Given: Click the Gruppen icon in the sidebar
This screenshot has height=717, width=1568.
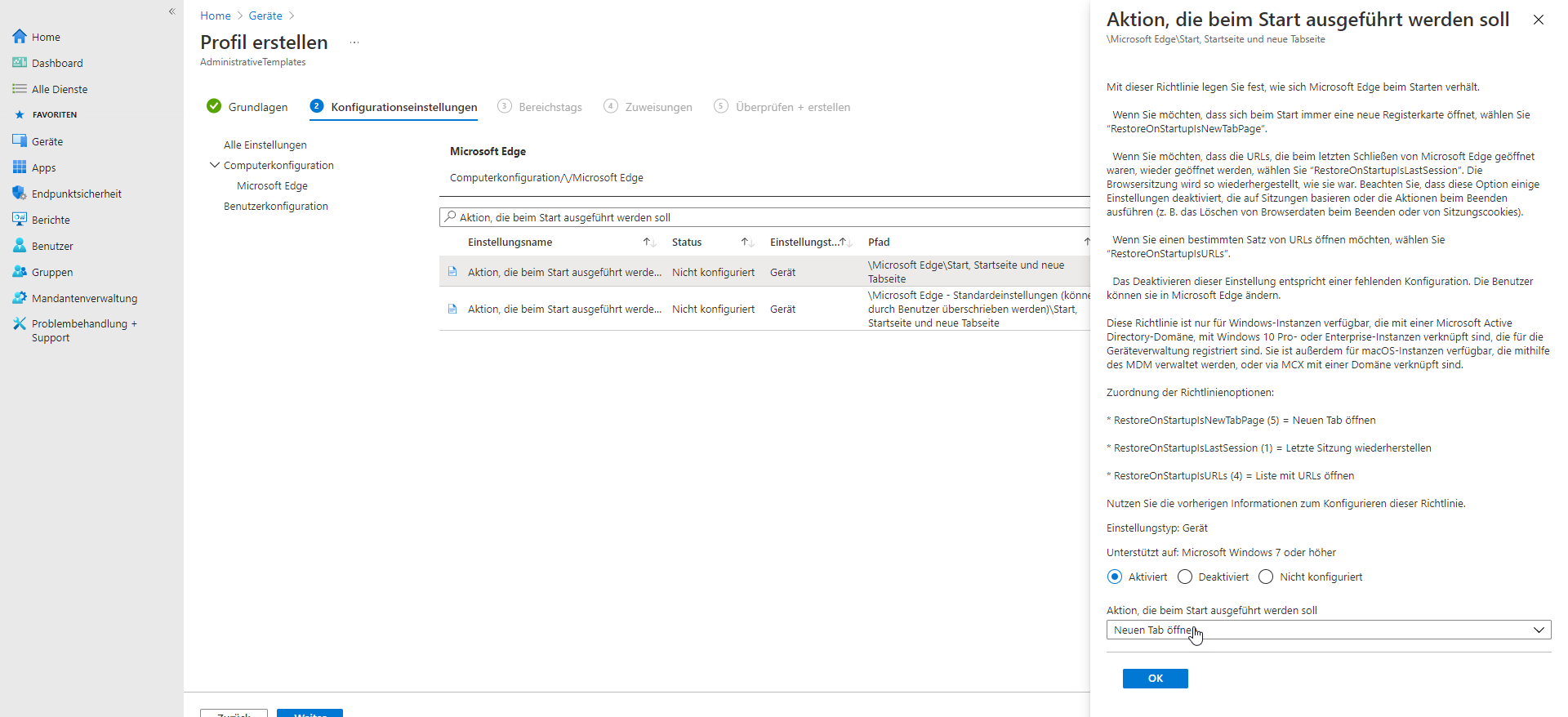Looking at the screenshot, I should (20, 272).
